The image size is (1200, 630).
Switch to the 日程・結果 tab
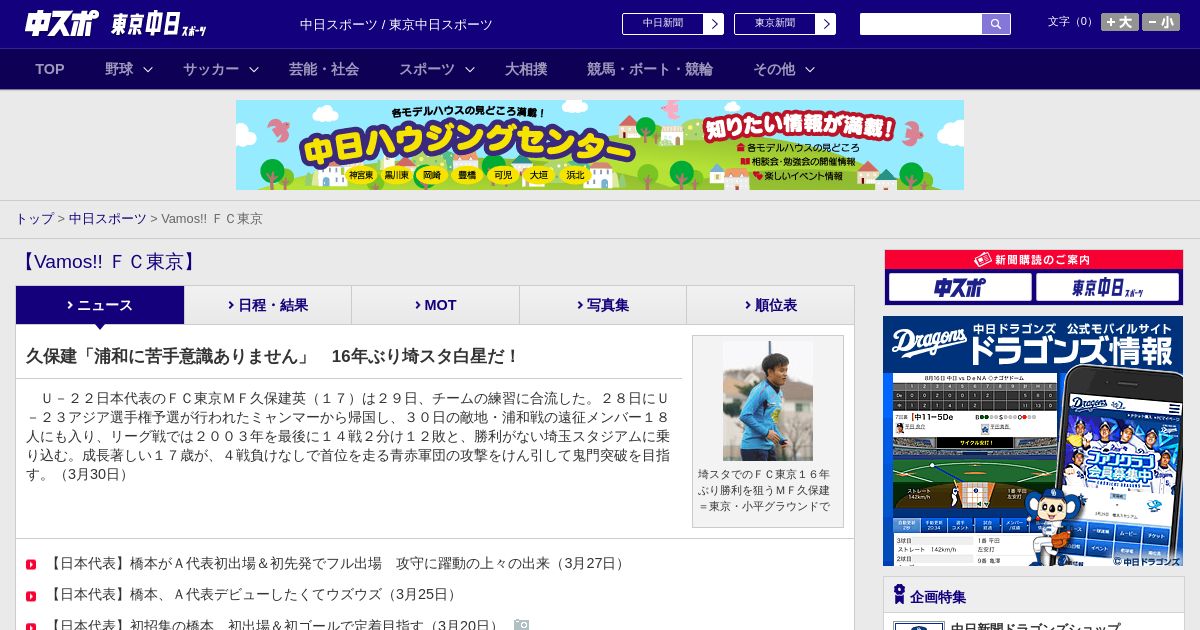coord(268,305)
